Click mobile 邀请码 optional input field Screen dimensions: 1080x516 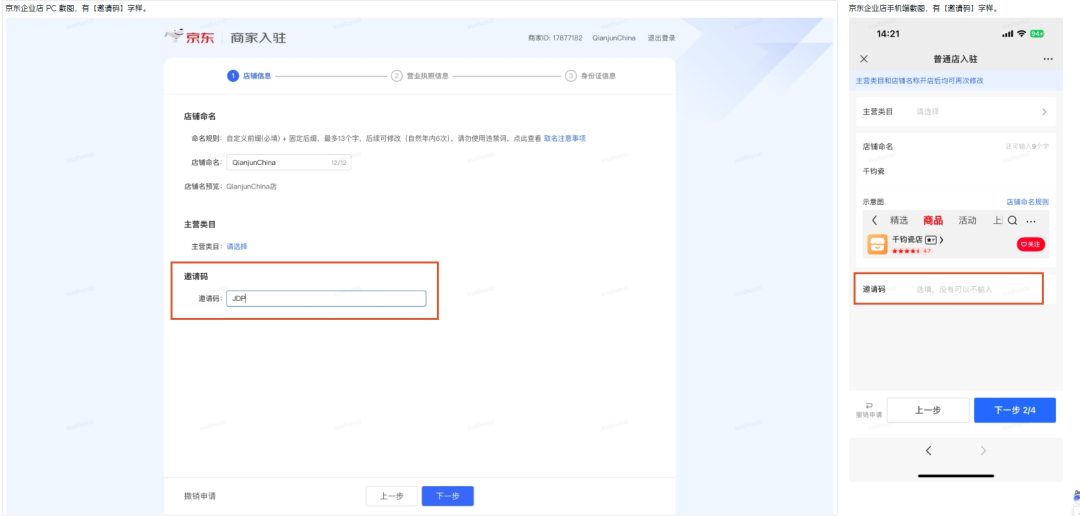click(955, 289)
